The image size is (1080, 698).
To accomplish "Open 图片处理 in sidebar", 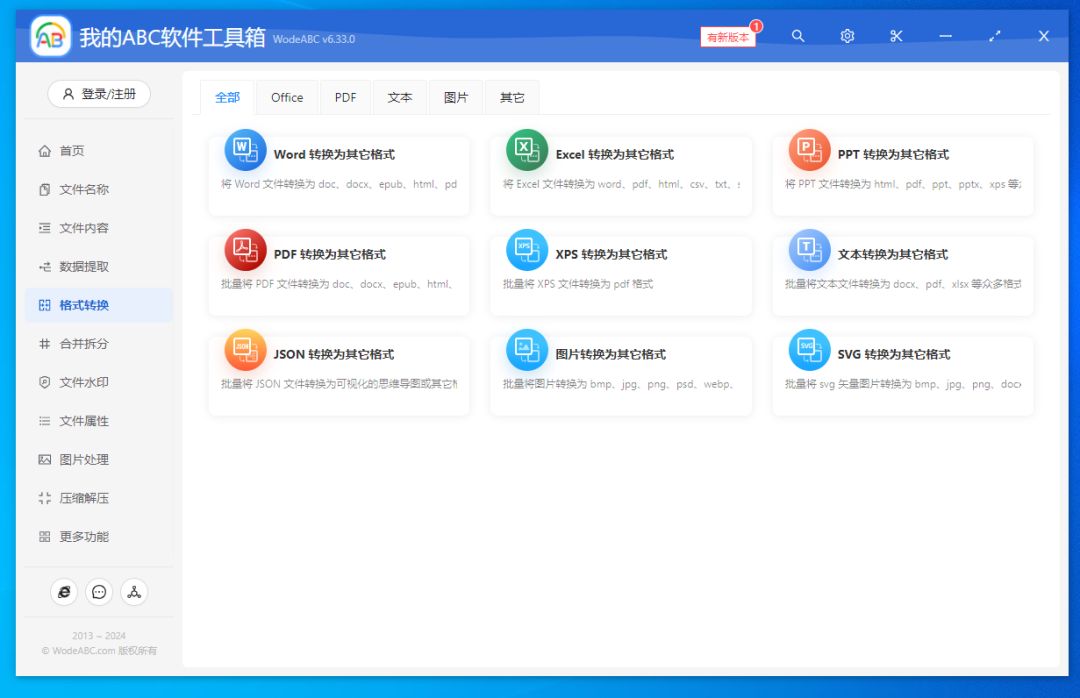I will click(x=98, y=460).
